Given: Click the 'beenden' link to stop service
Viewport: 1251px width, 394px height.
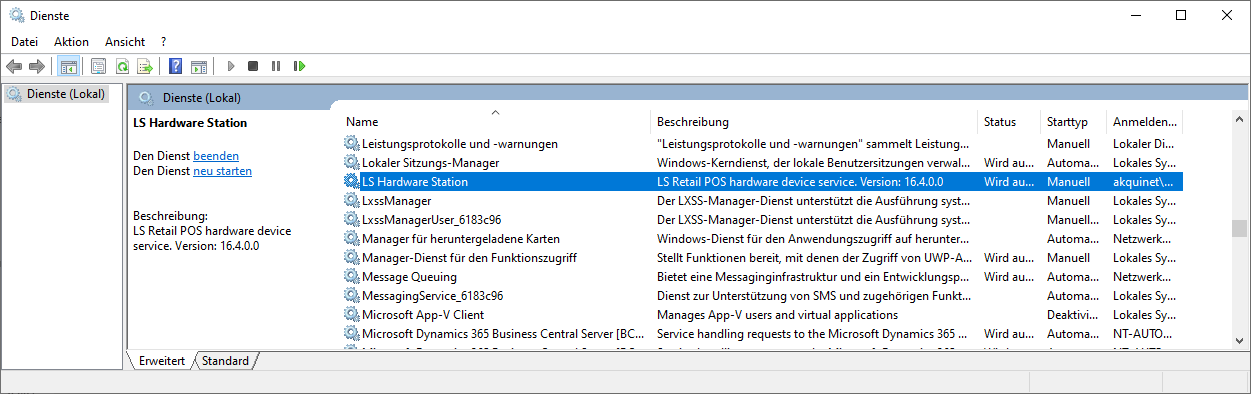Looking at the screenshot, I should 216,156.
